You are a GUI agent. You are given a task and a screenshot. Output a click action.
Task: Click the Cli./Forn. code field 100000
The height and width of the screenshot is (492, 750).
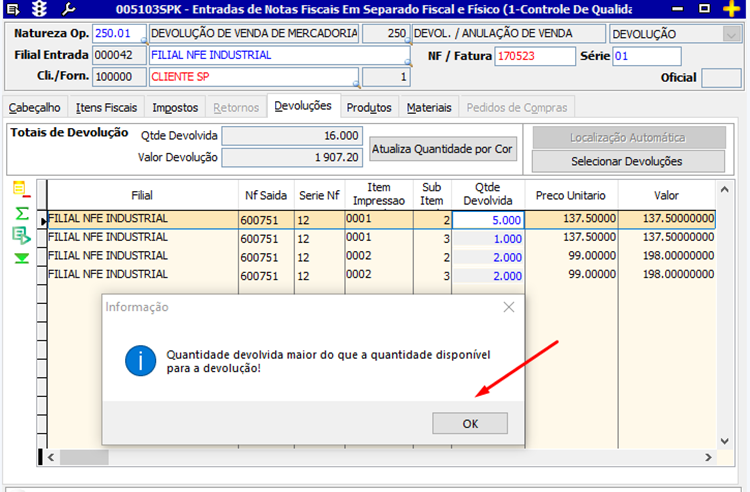point(119,77)
